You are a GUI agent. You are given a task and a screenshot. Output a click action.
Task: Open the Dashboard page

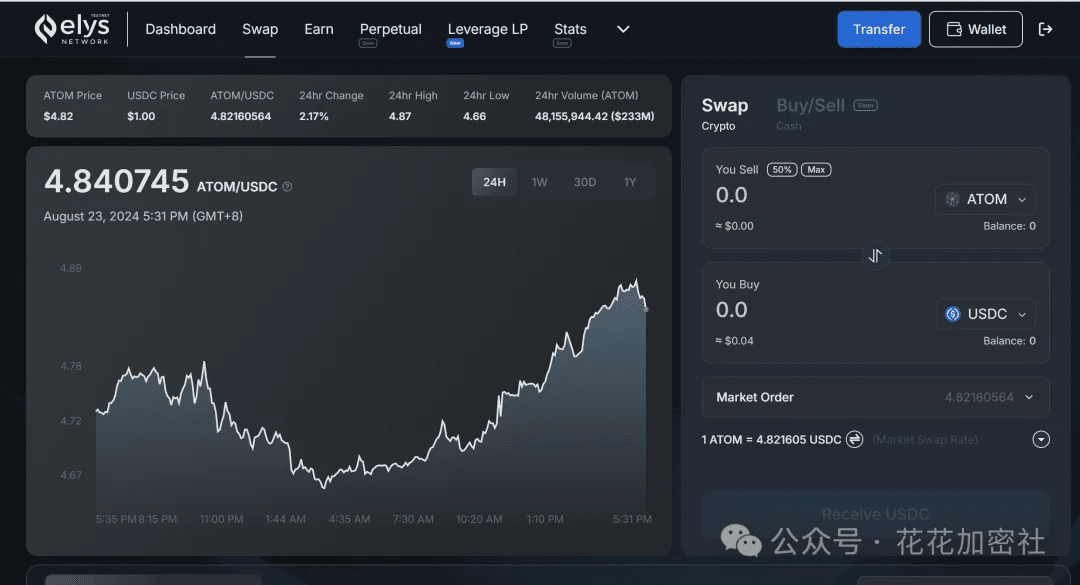click(x=180, y=29)
